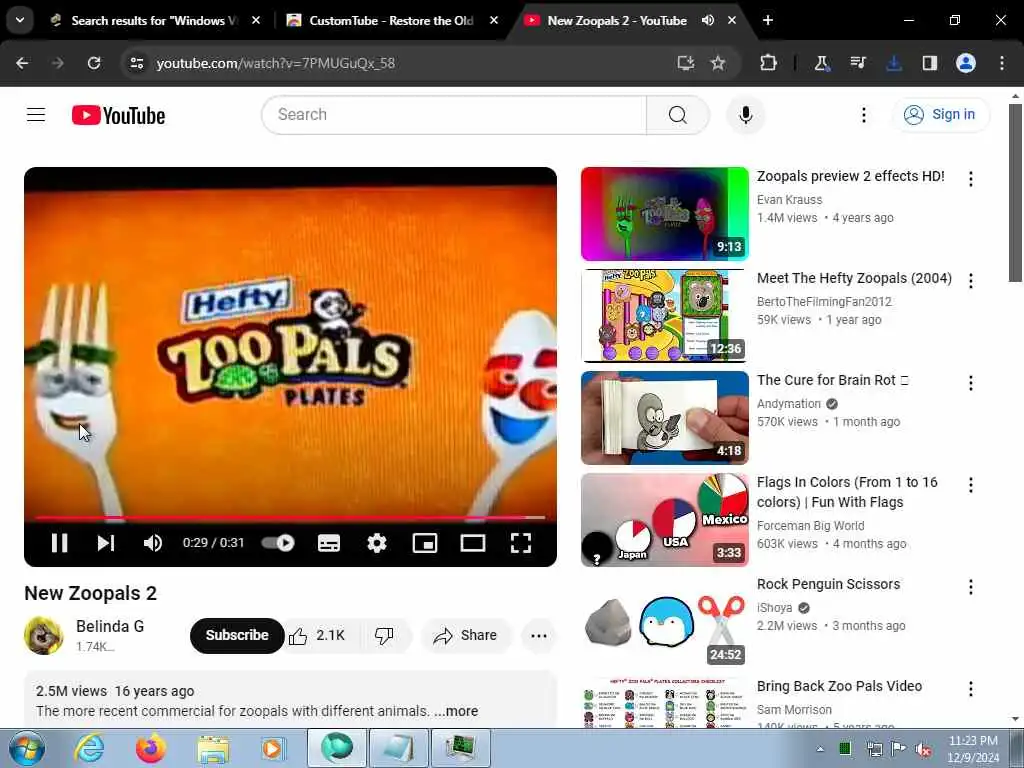Open Belinda G channel avatar

click(43, 635)
